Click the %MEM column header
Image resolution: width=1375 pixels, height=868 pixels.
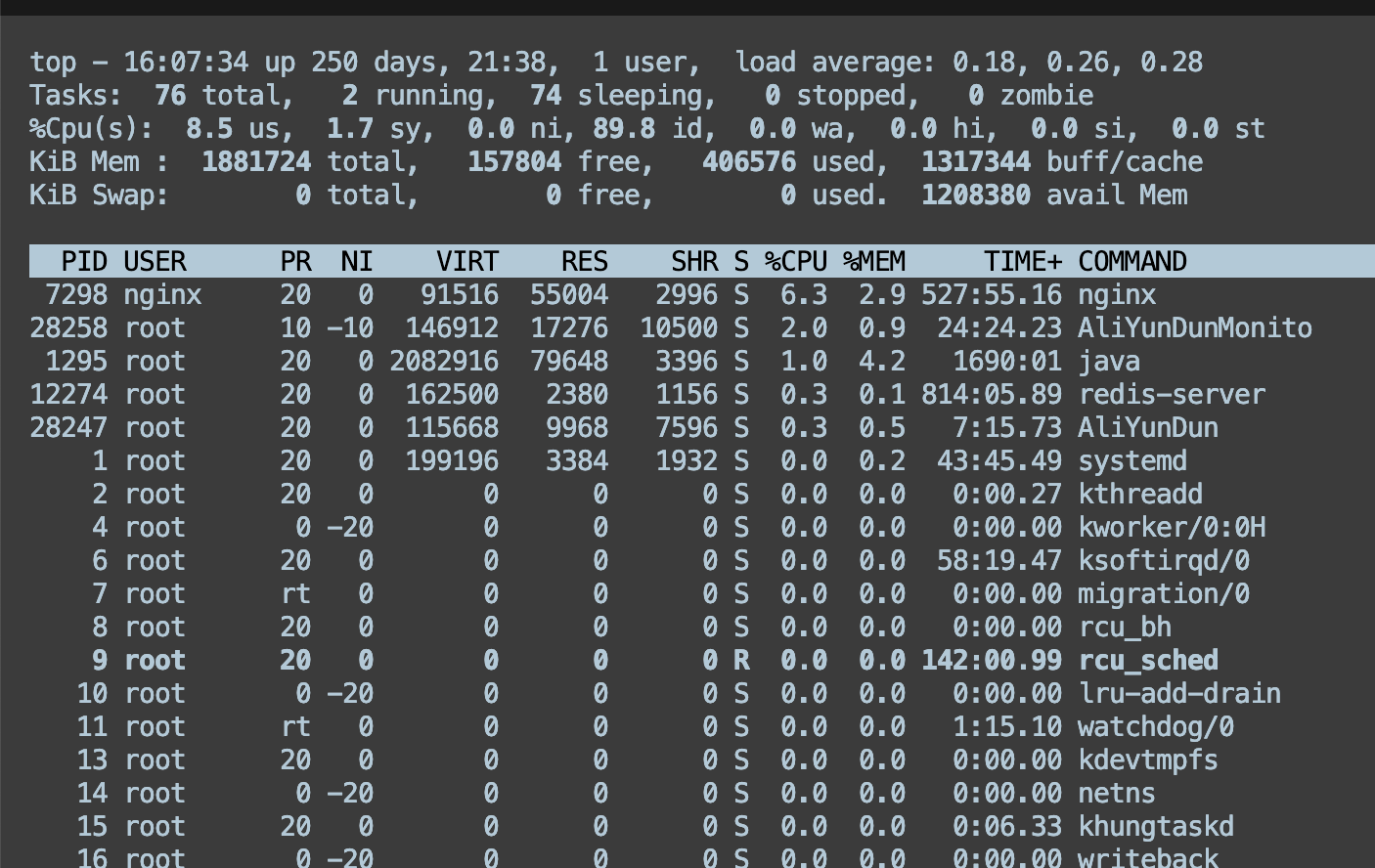point(874,262)
